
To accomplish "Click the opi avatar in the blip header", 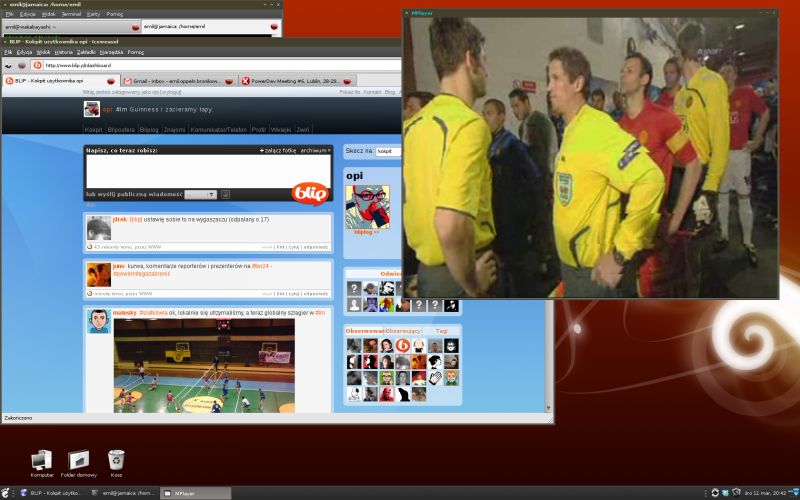I will pos(92,109).
